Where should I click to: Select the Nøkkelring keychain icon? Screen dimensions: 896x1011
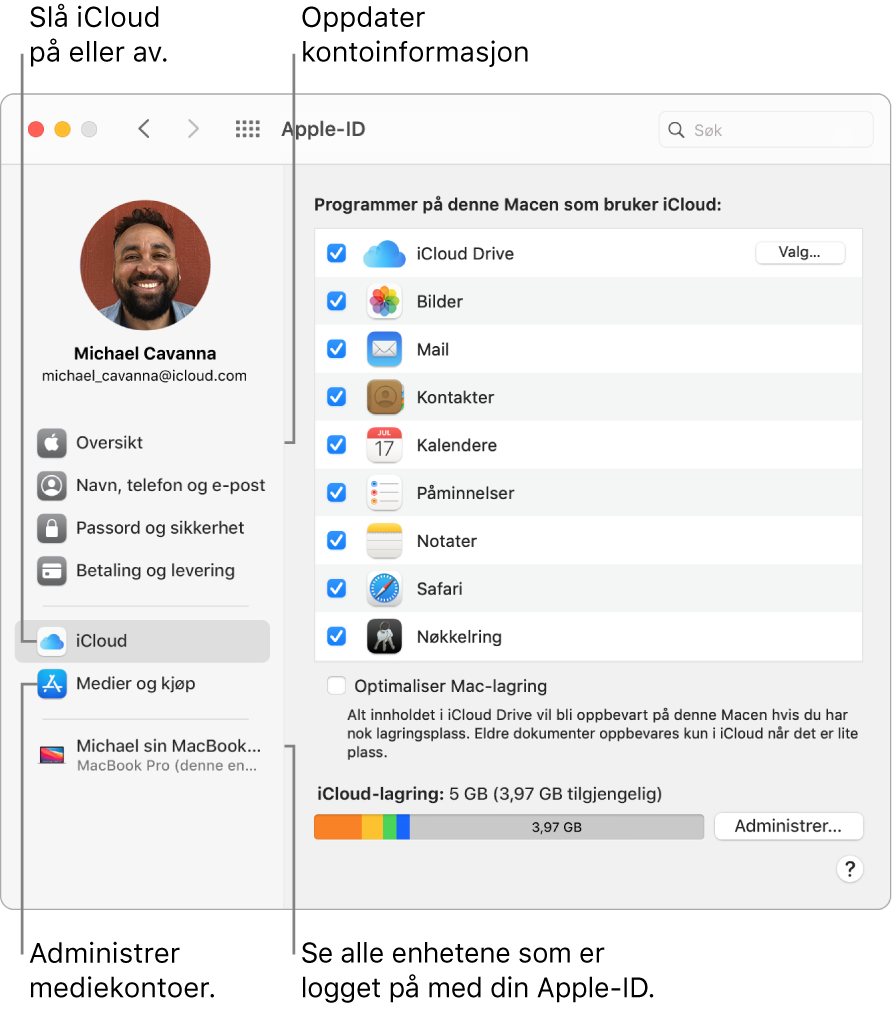[384, 637]
